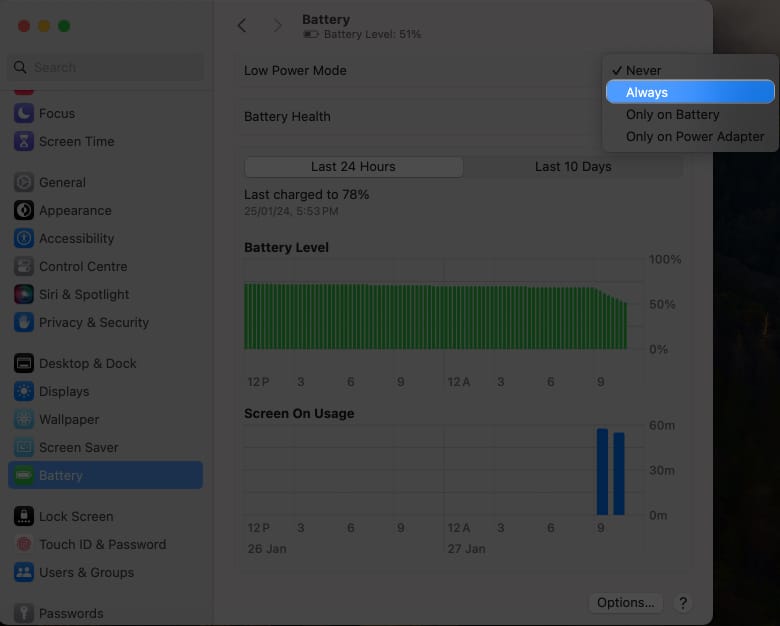The height and width of the screenshot is (626, 780).
Task: Click the Screen Time hourglass icon
Action: pos(24,141)
